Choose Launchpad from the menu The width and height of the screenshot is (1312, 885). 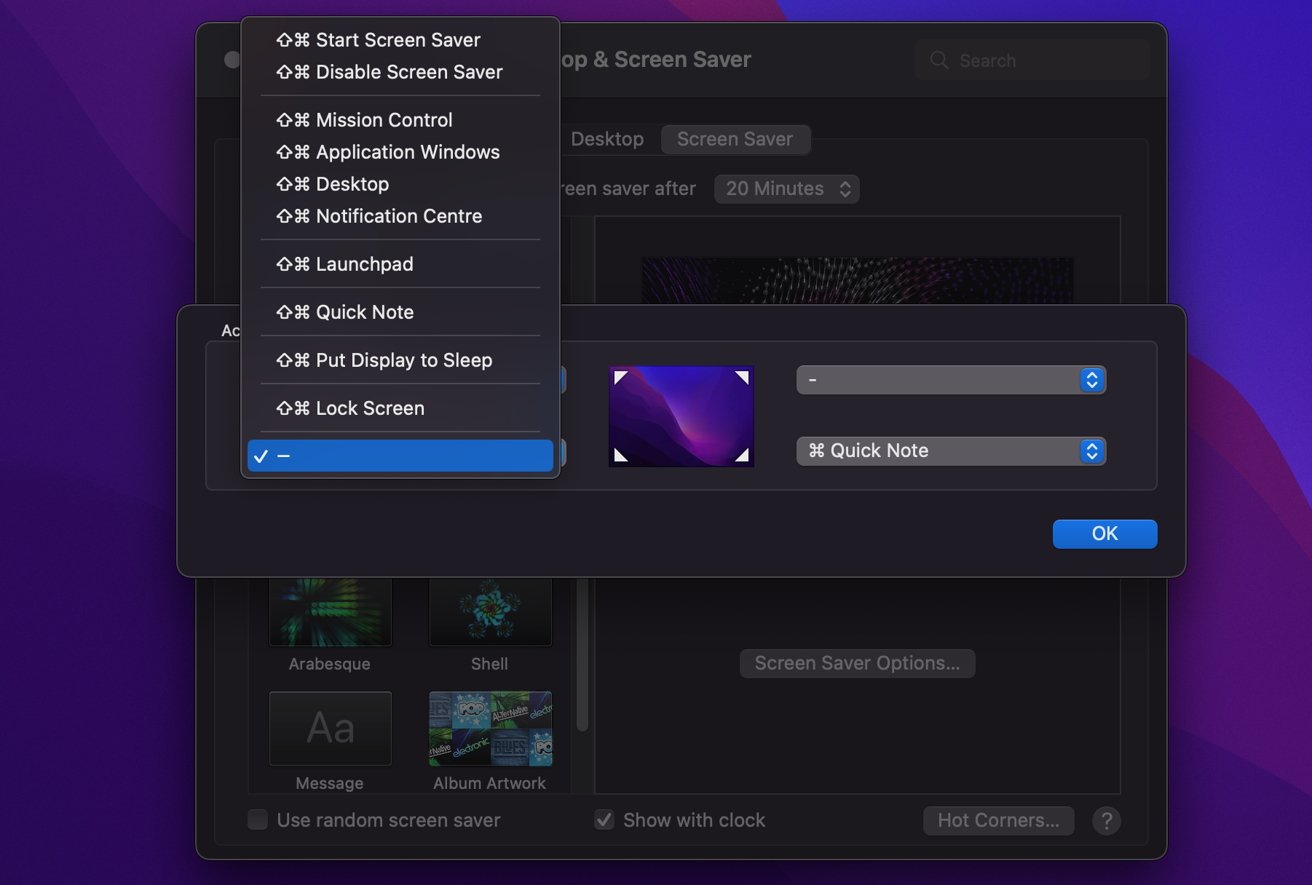click(400, 264)
